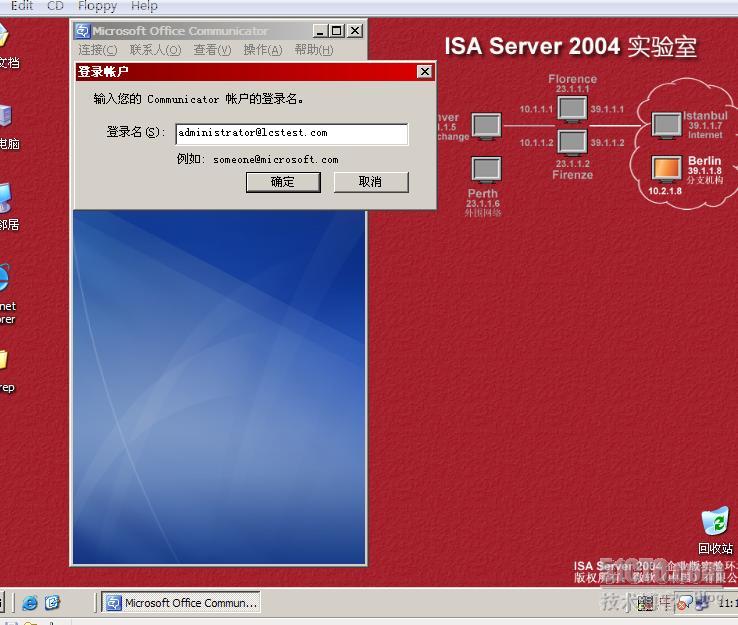This screenshot has width=738, height=625.
Task: Click the Communicator title bar icon
Action: click(82, 31)
